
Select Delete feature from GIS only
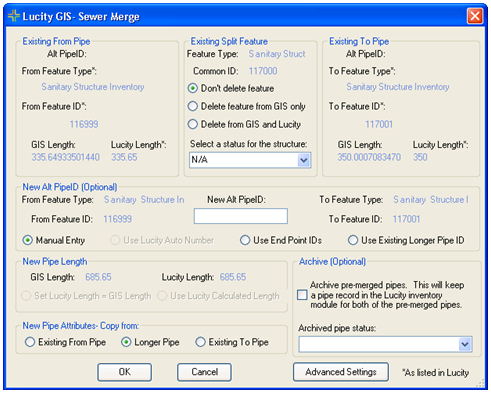pyautogui.click(x=247, y=106)
